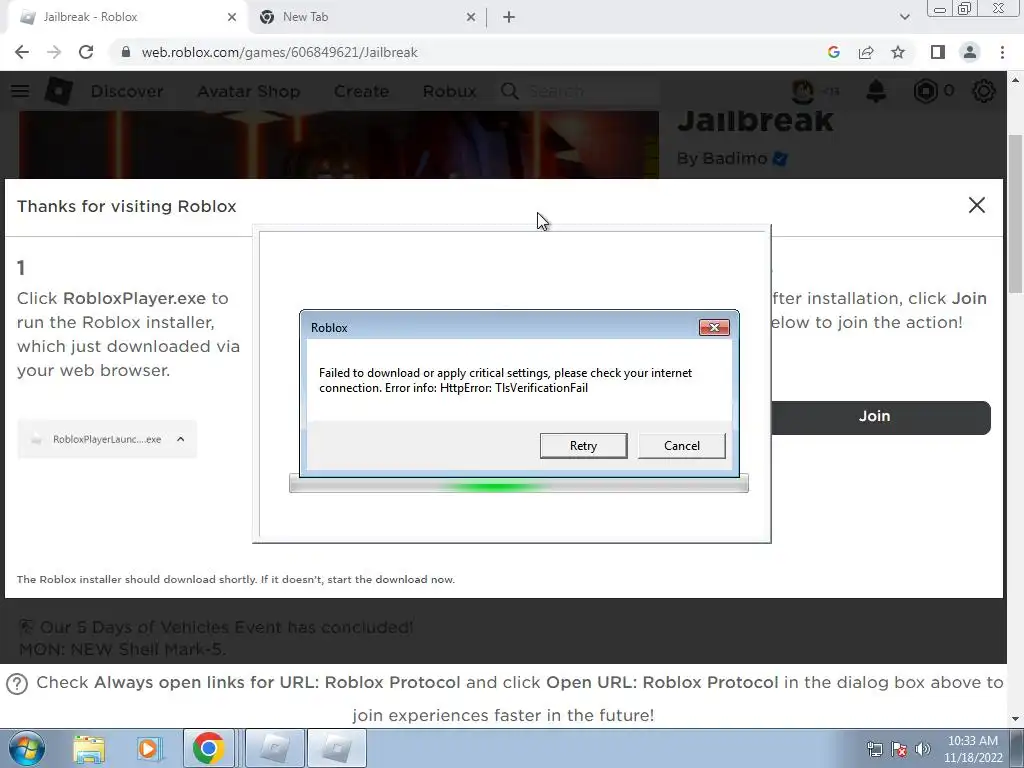Close the Jailbreak - Roblox tab
The image size is (1024, 768).
(231, 17)
